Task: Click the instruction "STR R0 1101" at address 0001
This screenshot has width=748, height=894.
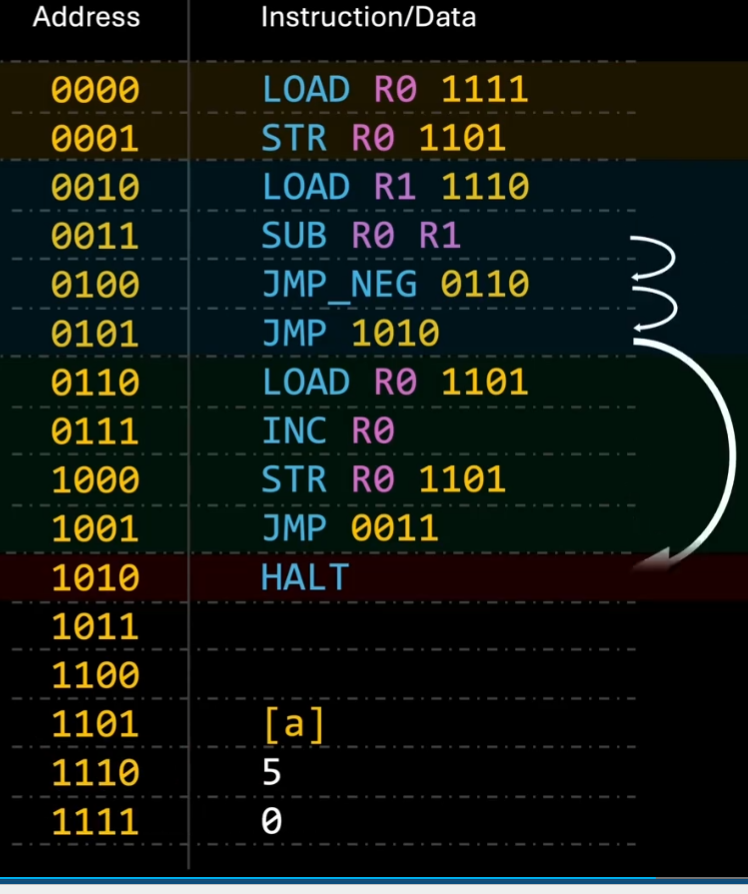Action: tap(384, 139)
